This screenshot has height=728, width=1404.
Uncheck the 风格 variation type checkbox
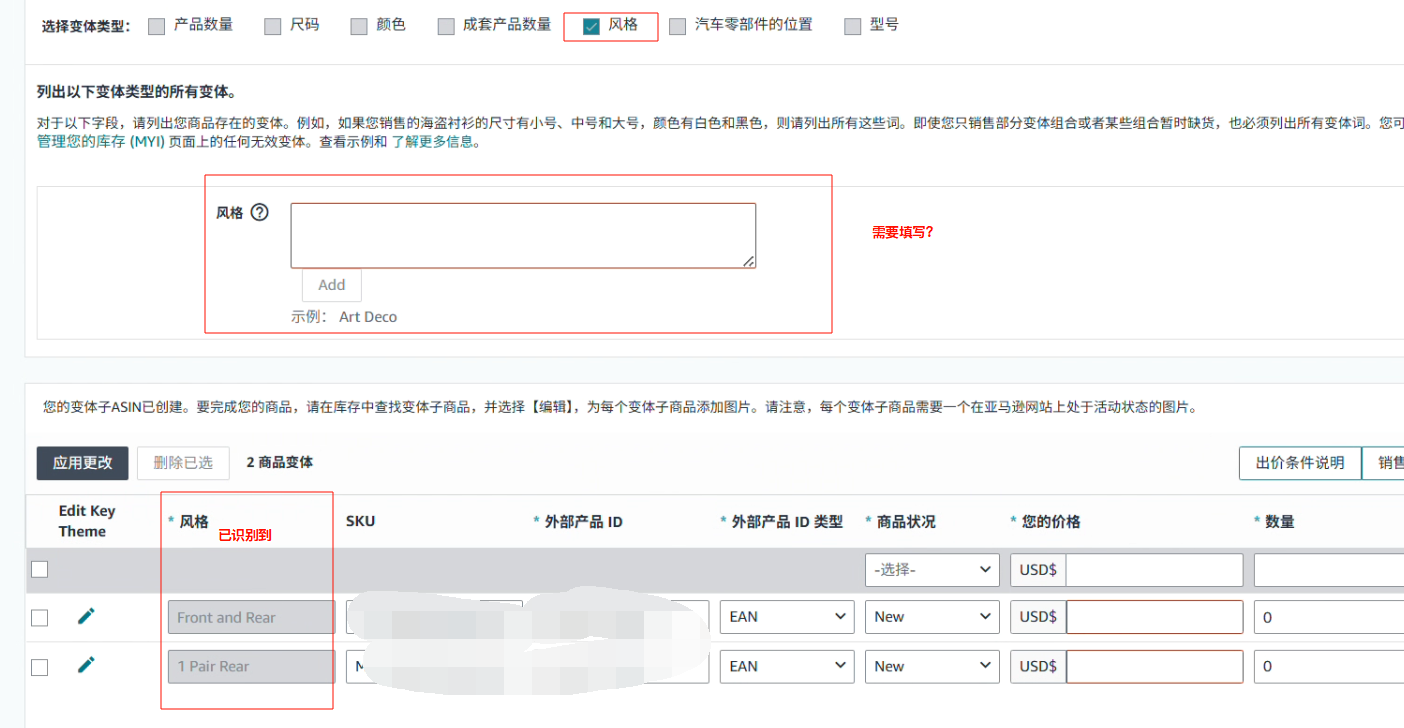coord(591,26)
